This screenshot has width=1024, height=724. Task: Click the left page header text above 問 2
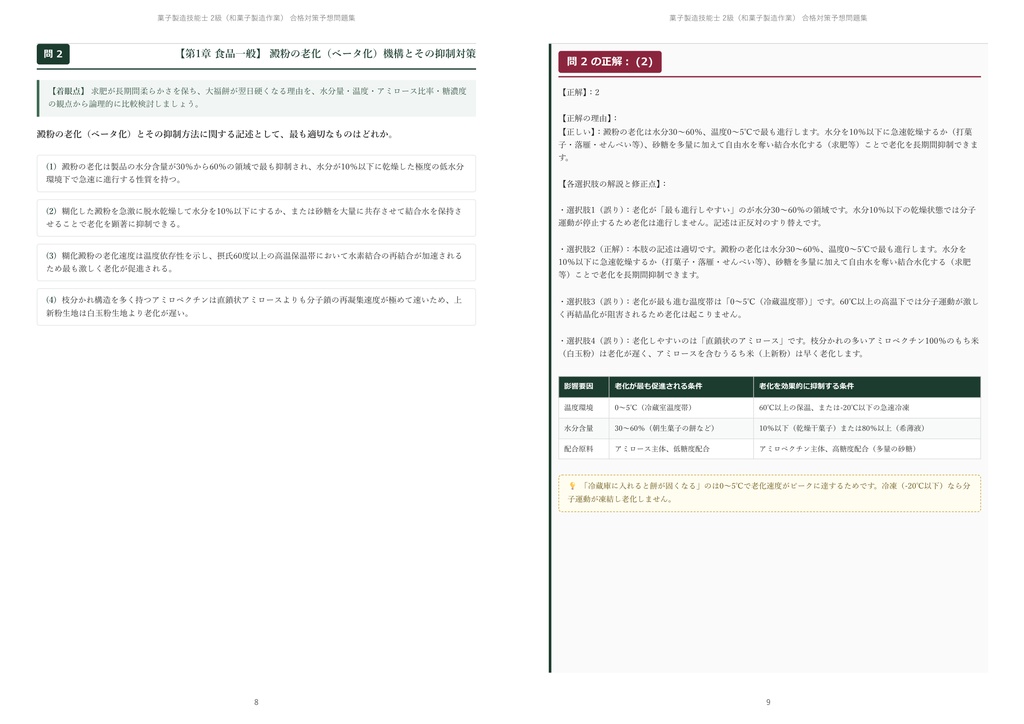coord(256,18)
